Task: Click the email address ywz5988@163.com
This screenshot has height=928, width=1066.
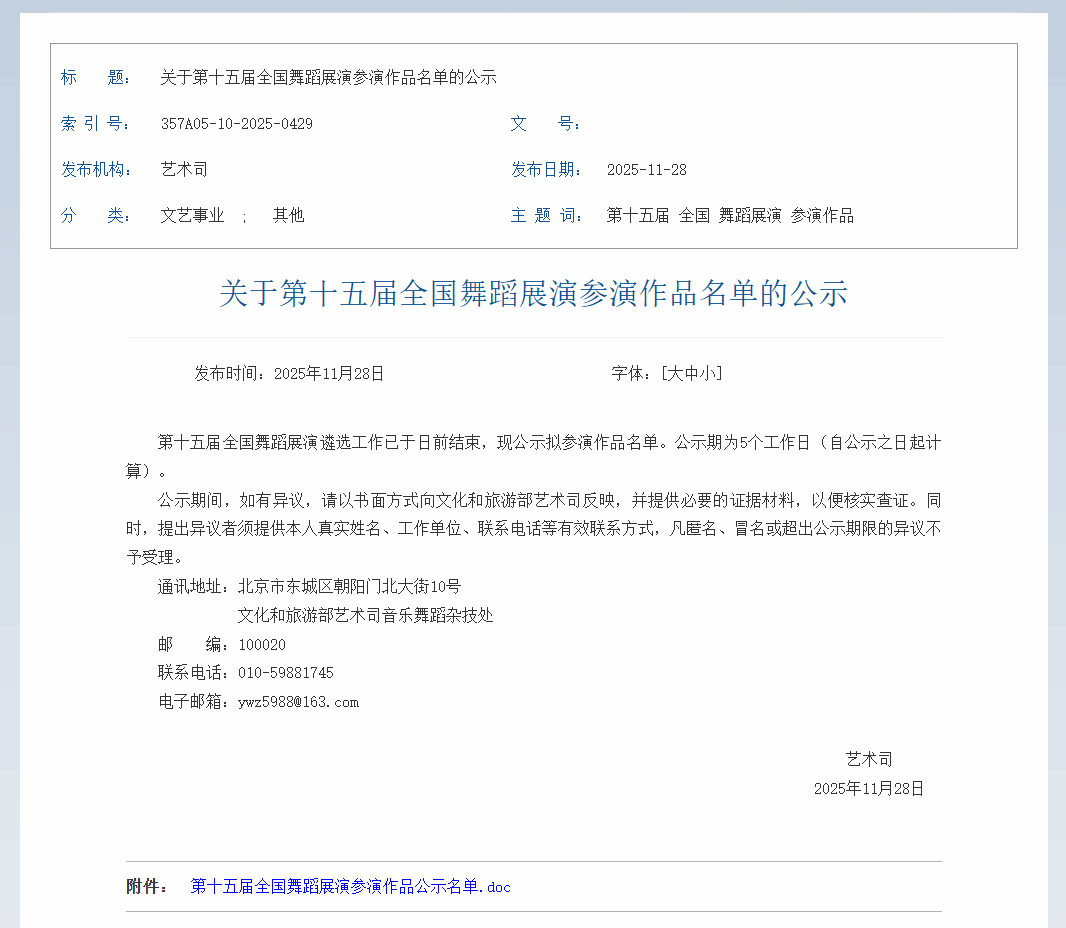Action: click(298, 702)
